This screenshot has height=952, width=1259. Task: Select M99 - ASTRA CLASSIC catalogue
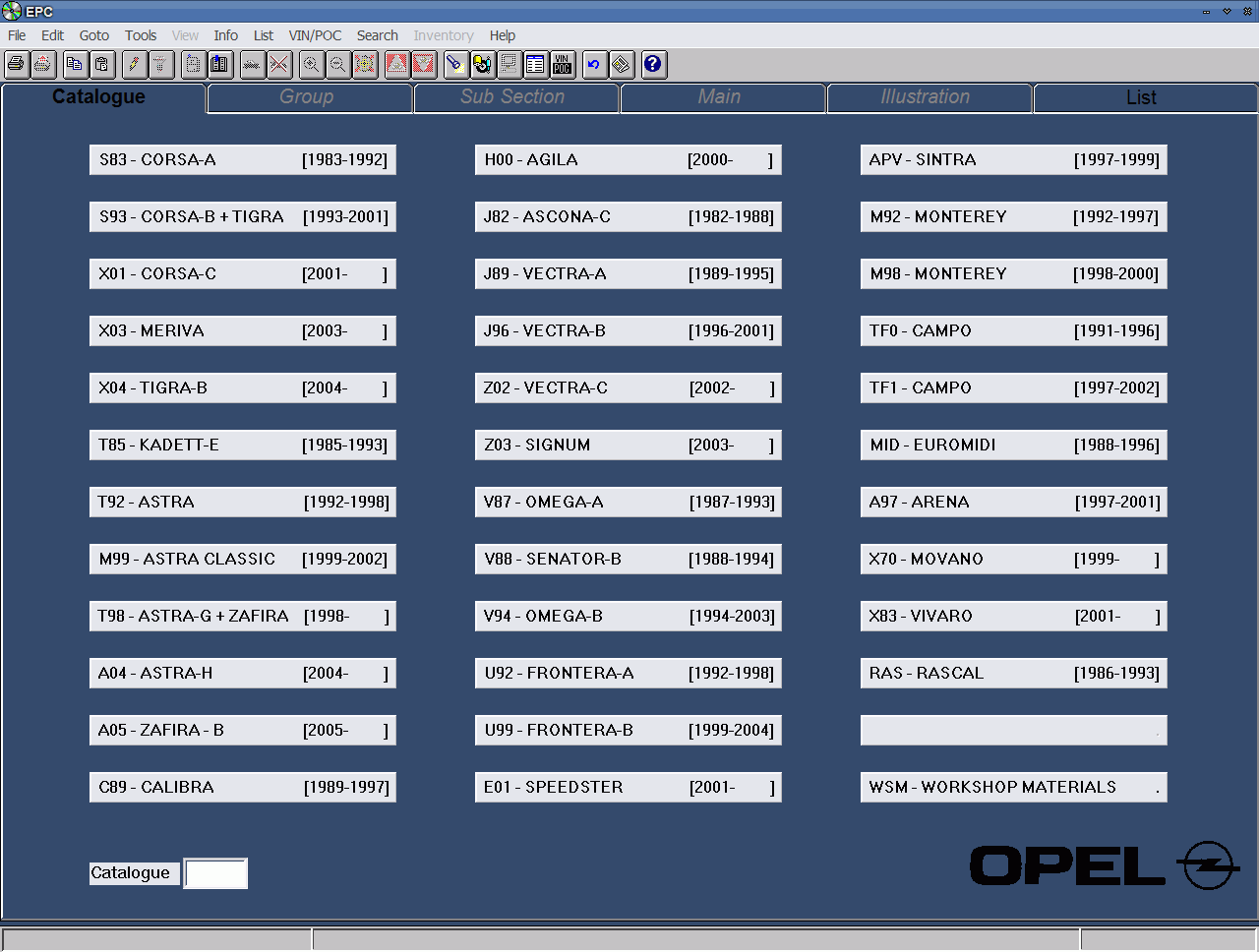point(243,560)
